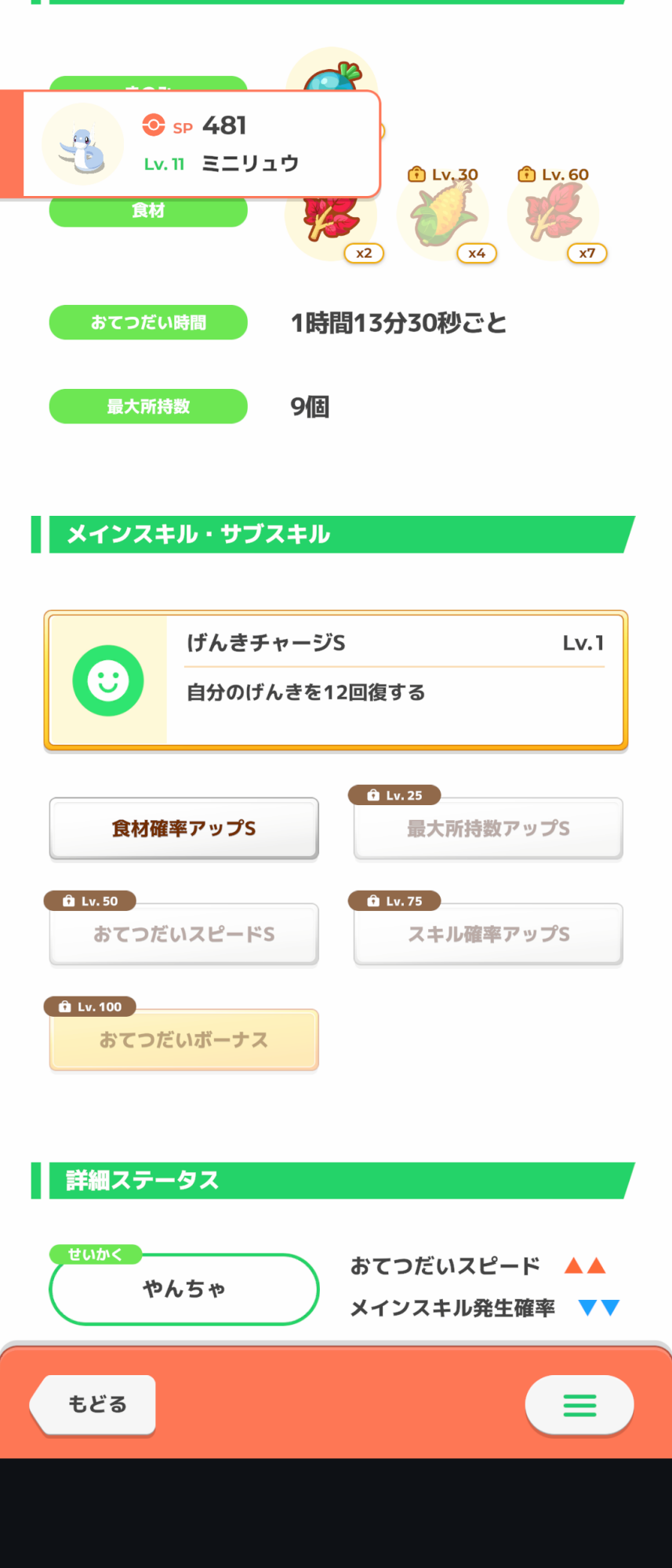
Task: Select the locked Lv.60 herb ingredient
Action: coord(554,215)
